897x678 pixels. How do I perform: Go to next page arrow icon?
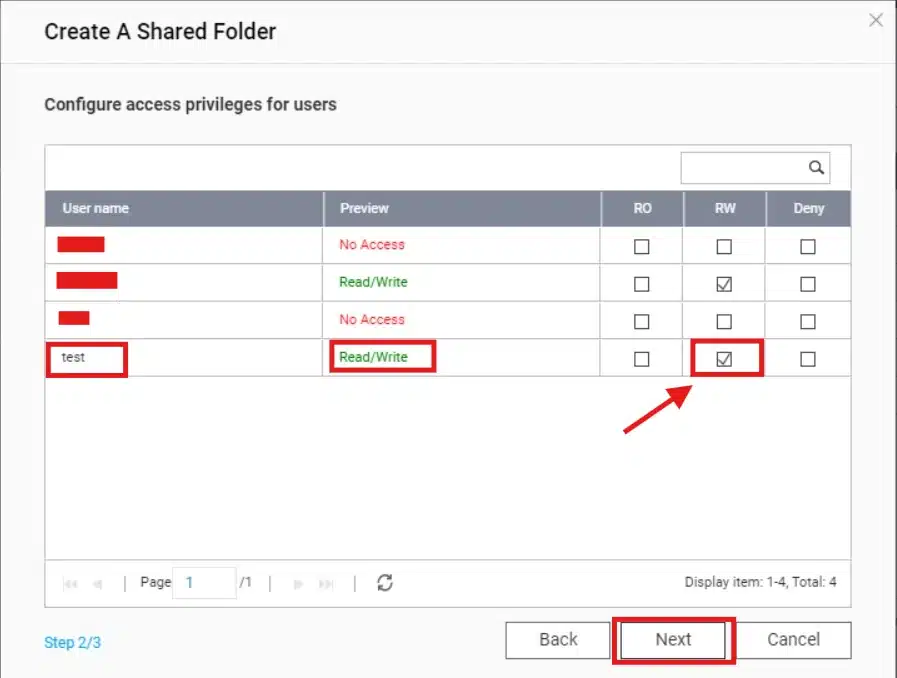tap(298, 583)
